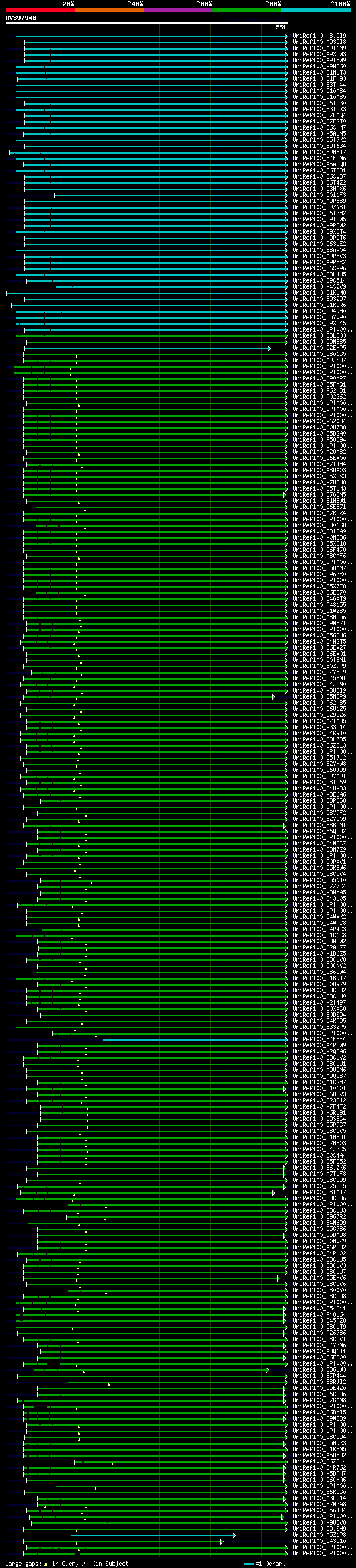Select the UniRef100_B7GDN5 entry
356x1568 pixels.
coord(319,495)
